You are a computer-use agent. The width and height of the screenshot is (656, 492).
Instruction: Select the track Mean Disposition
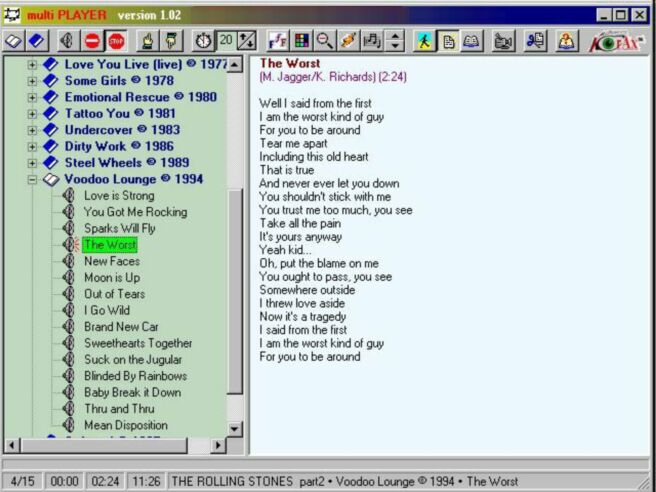pyautogui.click(x=126, y=425)
